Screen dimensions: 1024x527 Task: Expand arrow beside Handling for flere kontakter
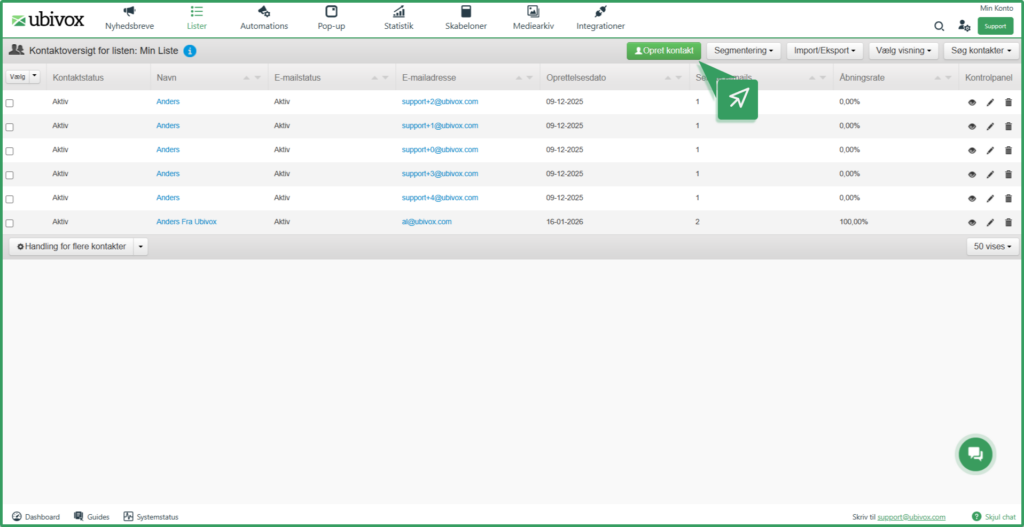141,247
